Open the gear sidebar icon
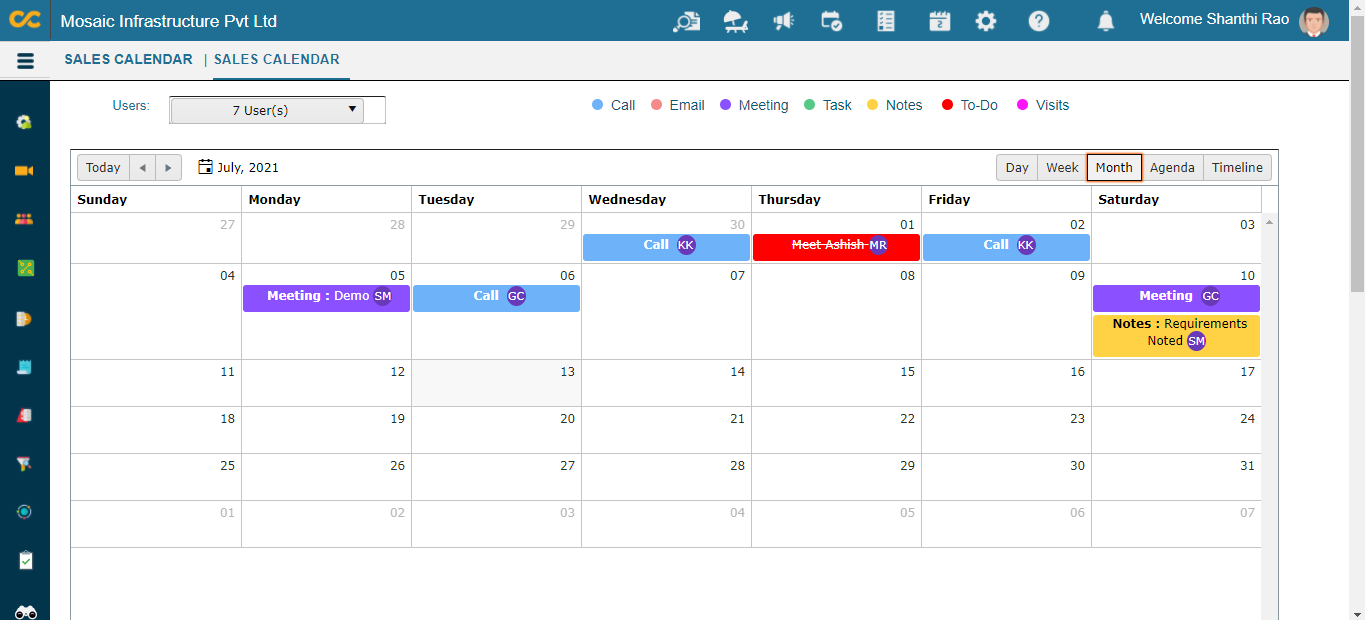The height and width of the screenshot is (620, 1365). (25, 122)
